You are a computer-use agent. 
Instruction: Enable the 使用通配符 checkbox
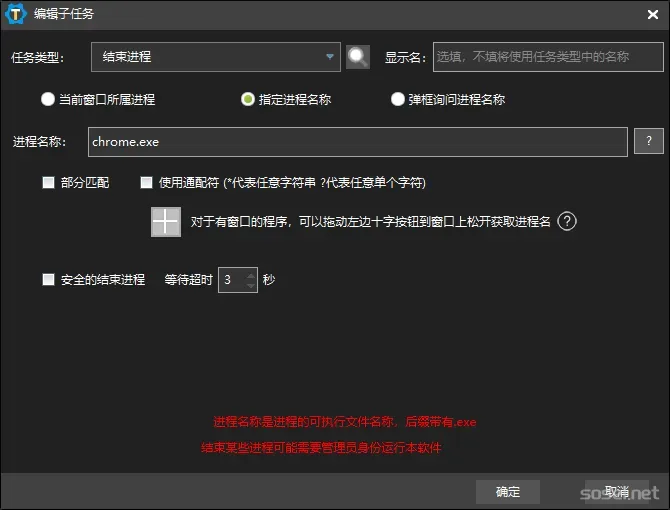147,183
